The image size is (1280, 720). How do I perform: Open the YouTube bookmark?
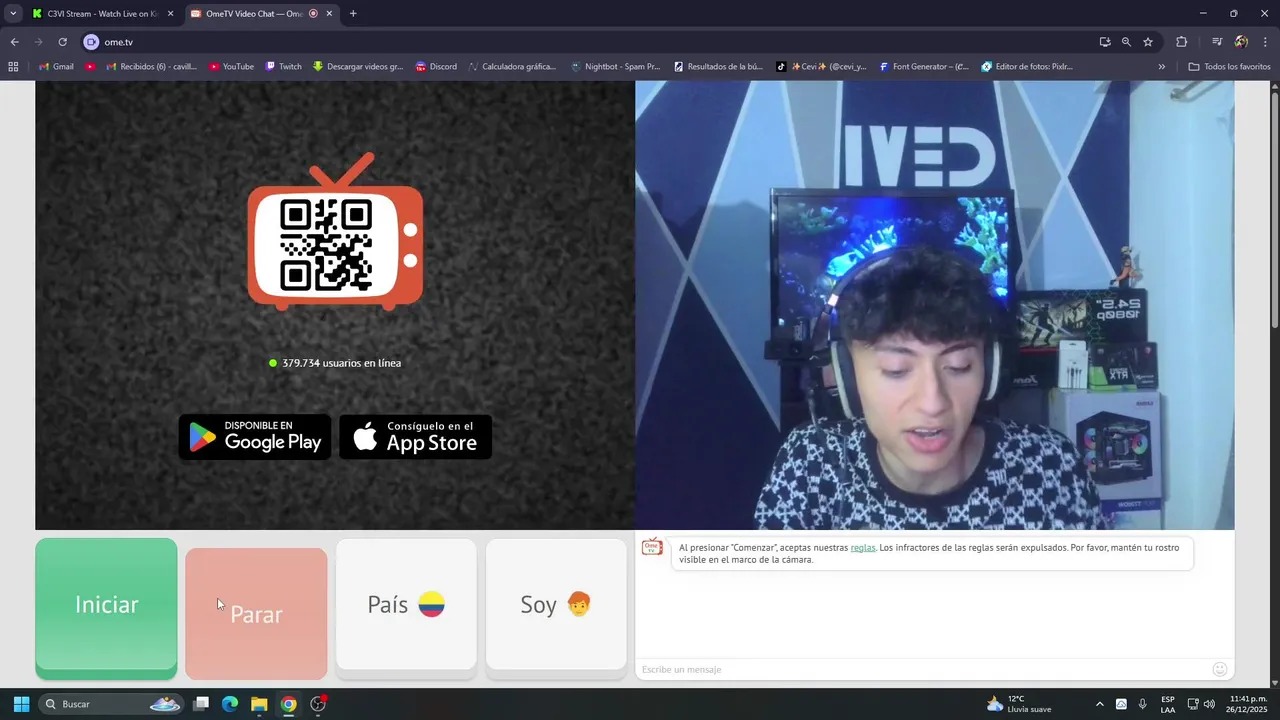(x=231, y=67)
